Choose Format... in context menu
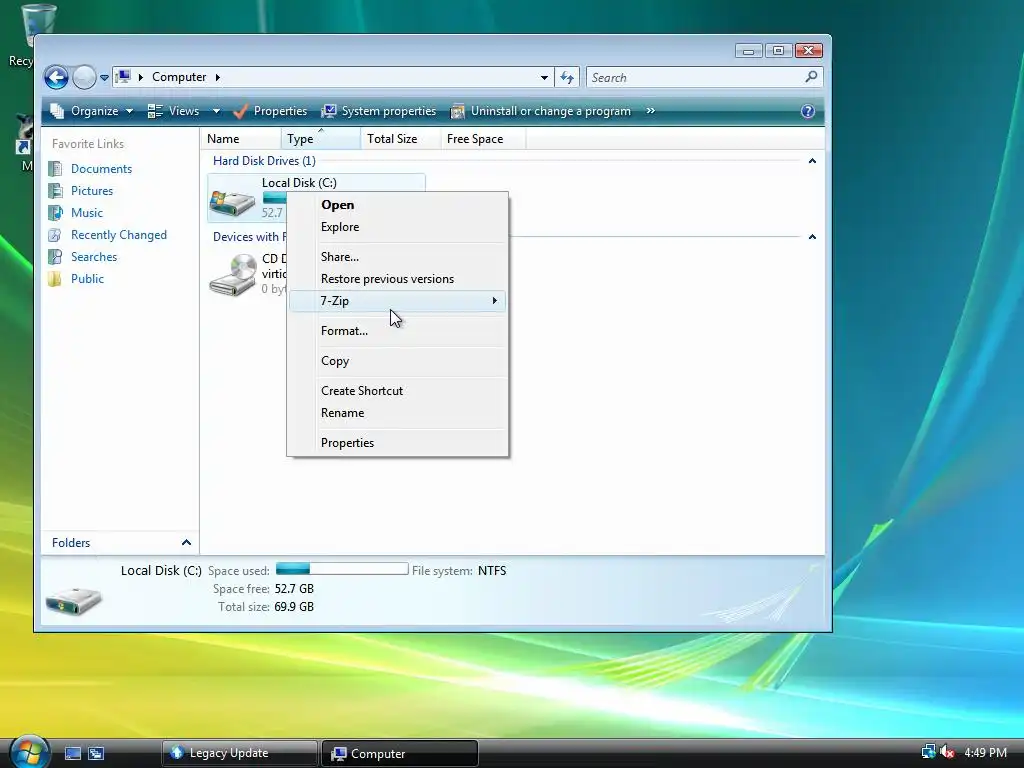The height and width of the screenshot is (768, 1024). [x=397, y=331]
